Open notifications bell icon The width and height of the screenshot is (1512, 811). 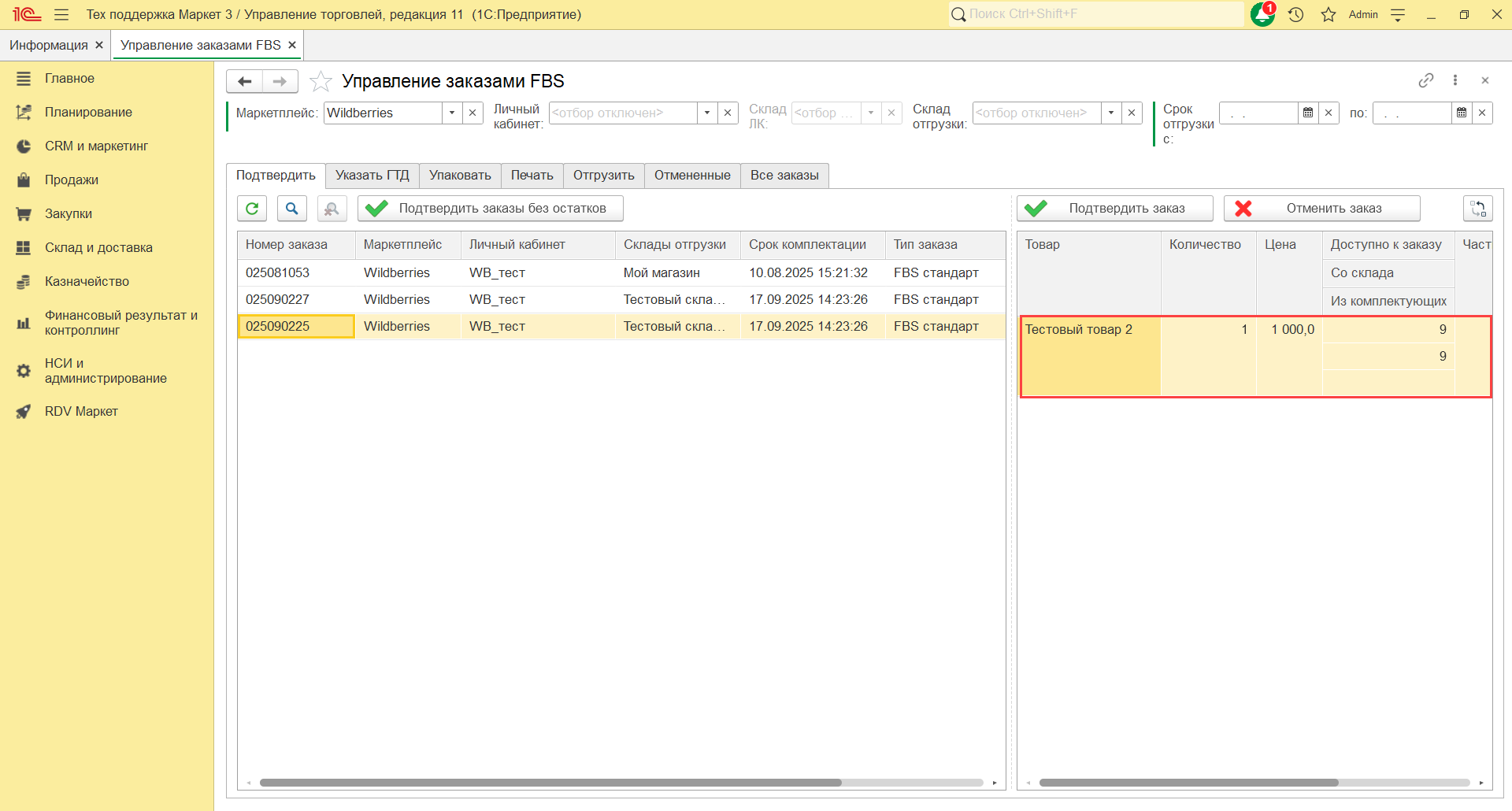tap(1262, 14)
